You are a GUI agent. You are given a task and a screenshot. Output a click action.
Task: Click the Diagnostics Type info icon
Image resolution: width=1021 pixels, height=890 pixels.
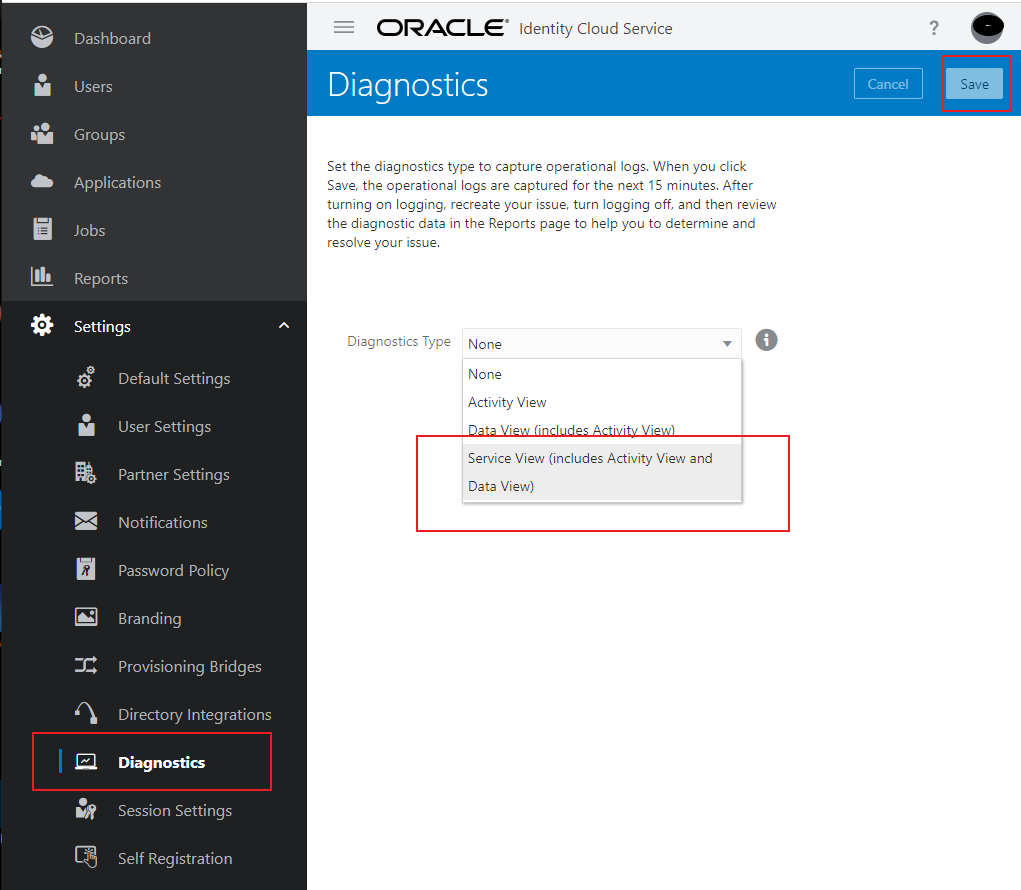(766, 340)
